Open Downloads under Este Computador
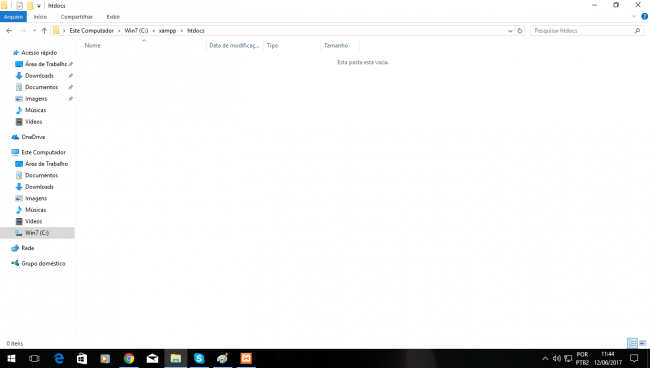The height and width of the screenshot is (368, 650). (x=39, y=187)
